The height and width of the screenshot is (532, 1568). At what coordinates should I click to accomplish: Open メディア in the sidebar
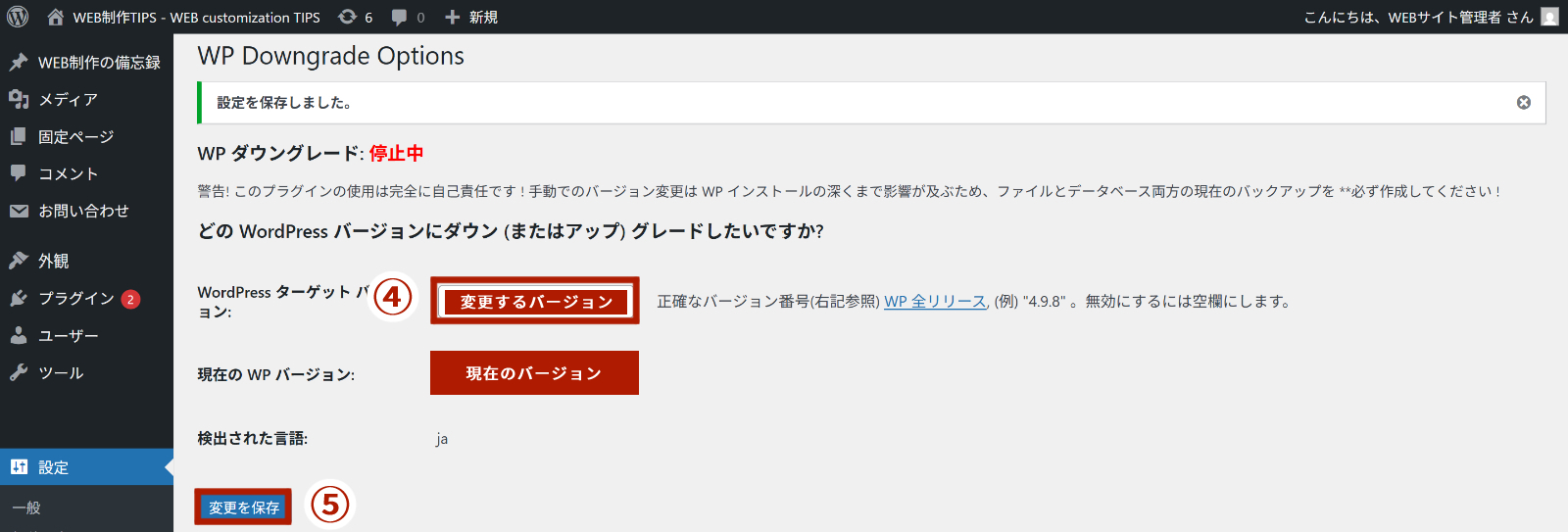68,99
